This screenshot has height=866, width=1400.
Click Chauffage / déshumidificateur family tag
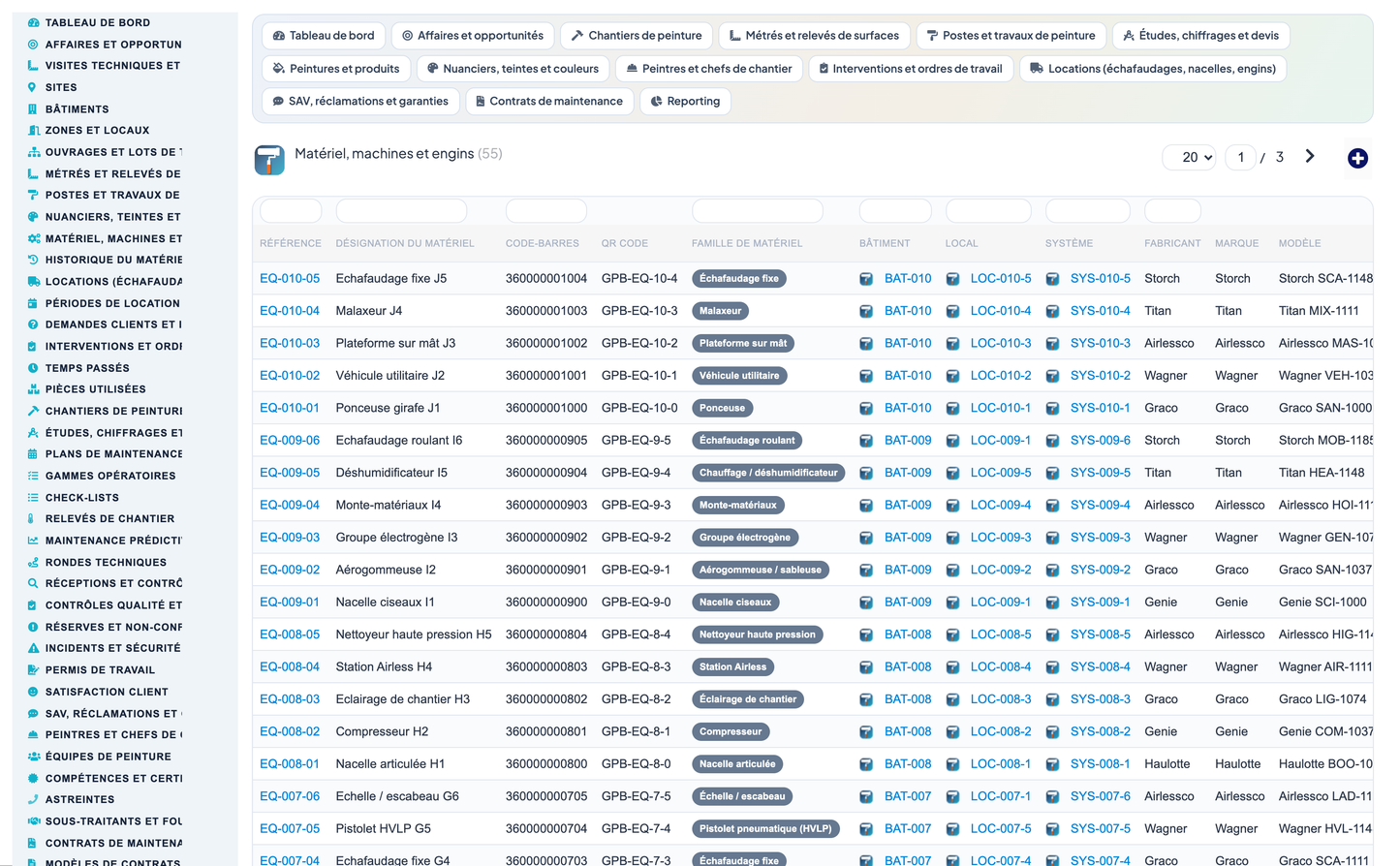point(768,473)
